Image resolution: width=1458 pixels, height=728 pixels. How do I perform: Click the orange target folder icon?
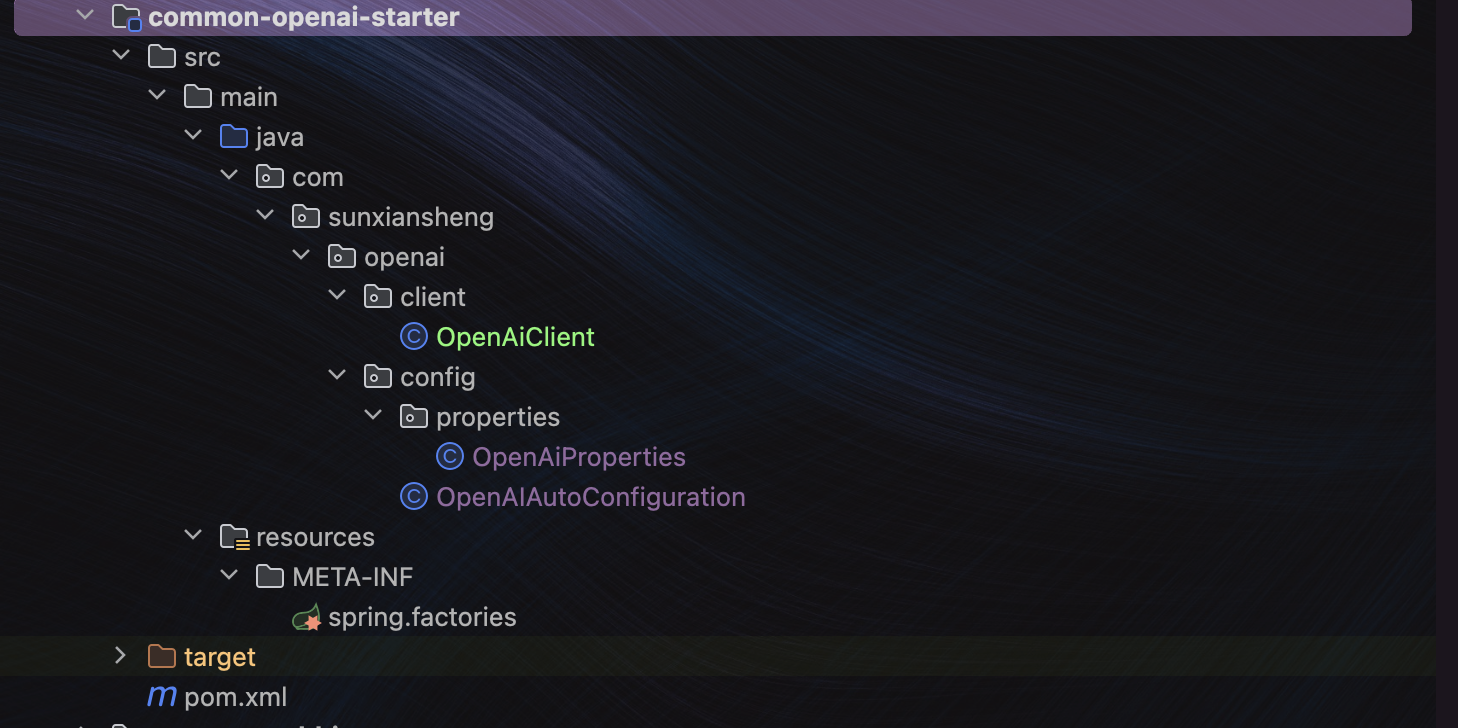point(162,657)
